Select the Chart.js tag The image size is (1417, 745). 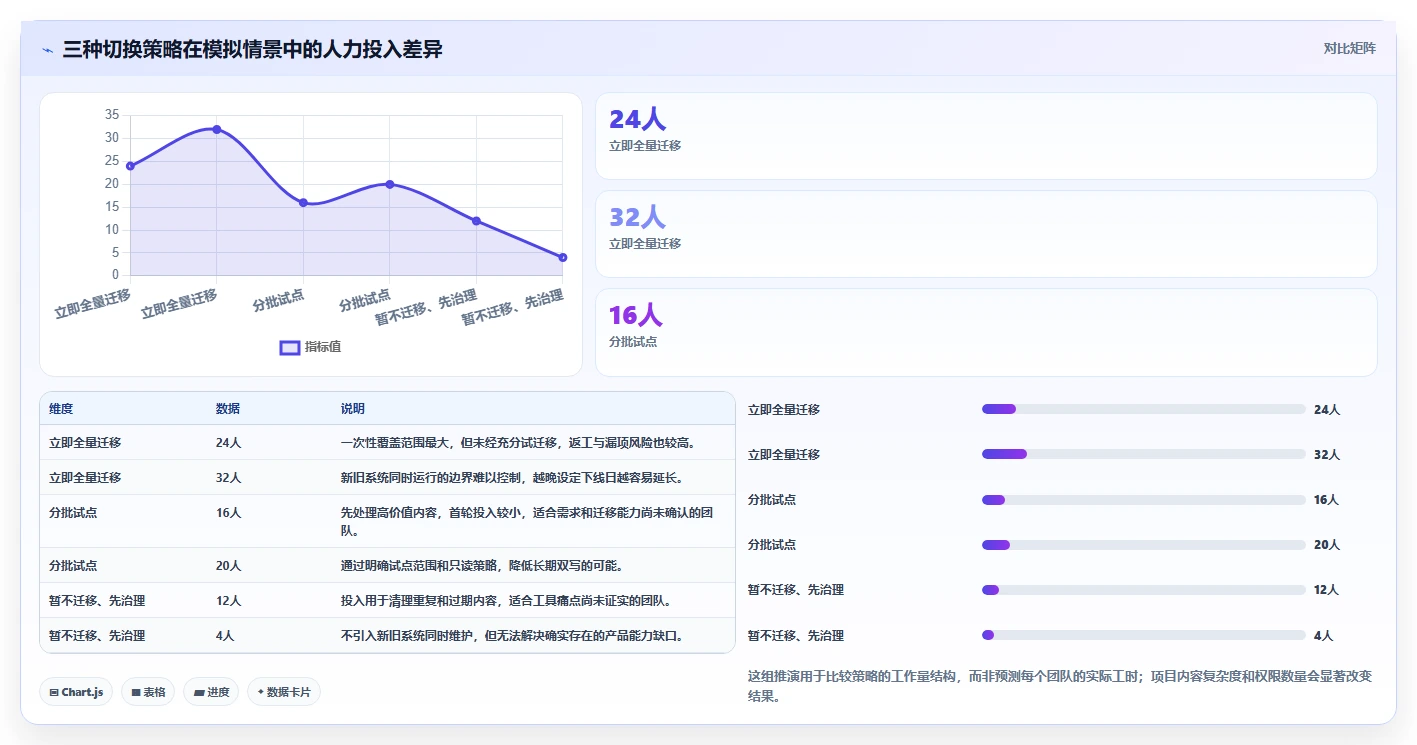tap(76, 692)
